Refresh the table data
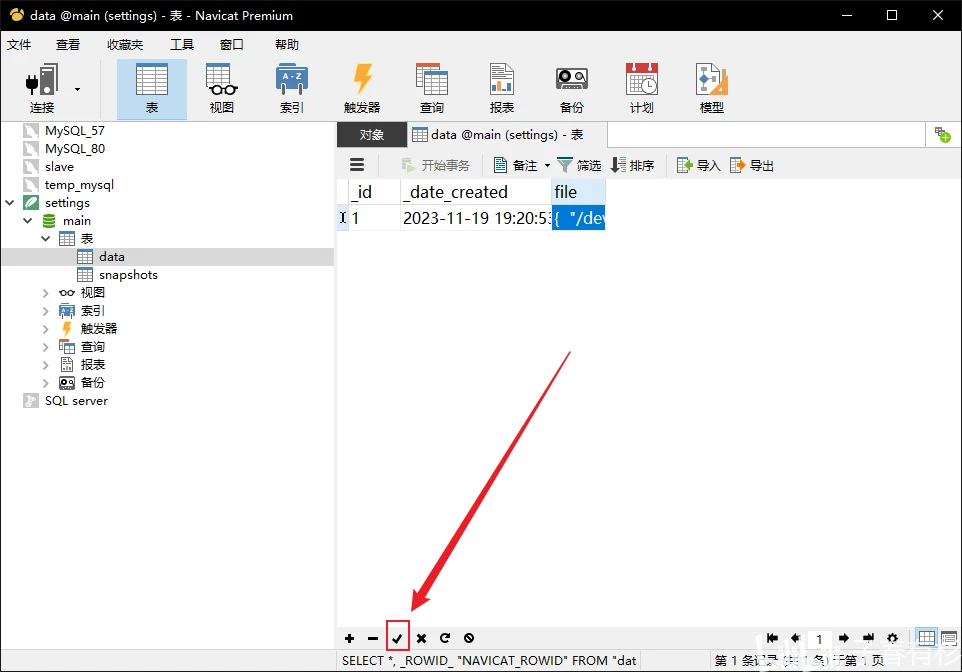 (x=445, y=638)
